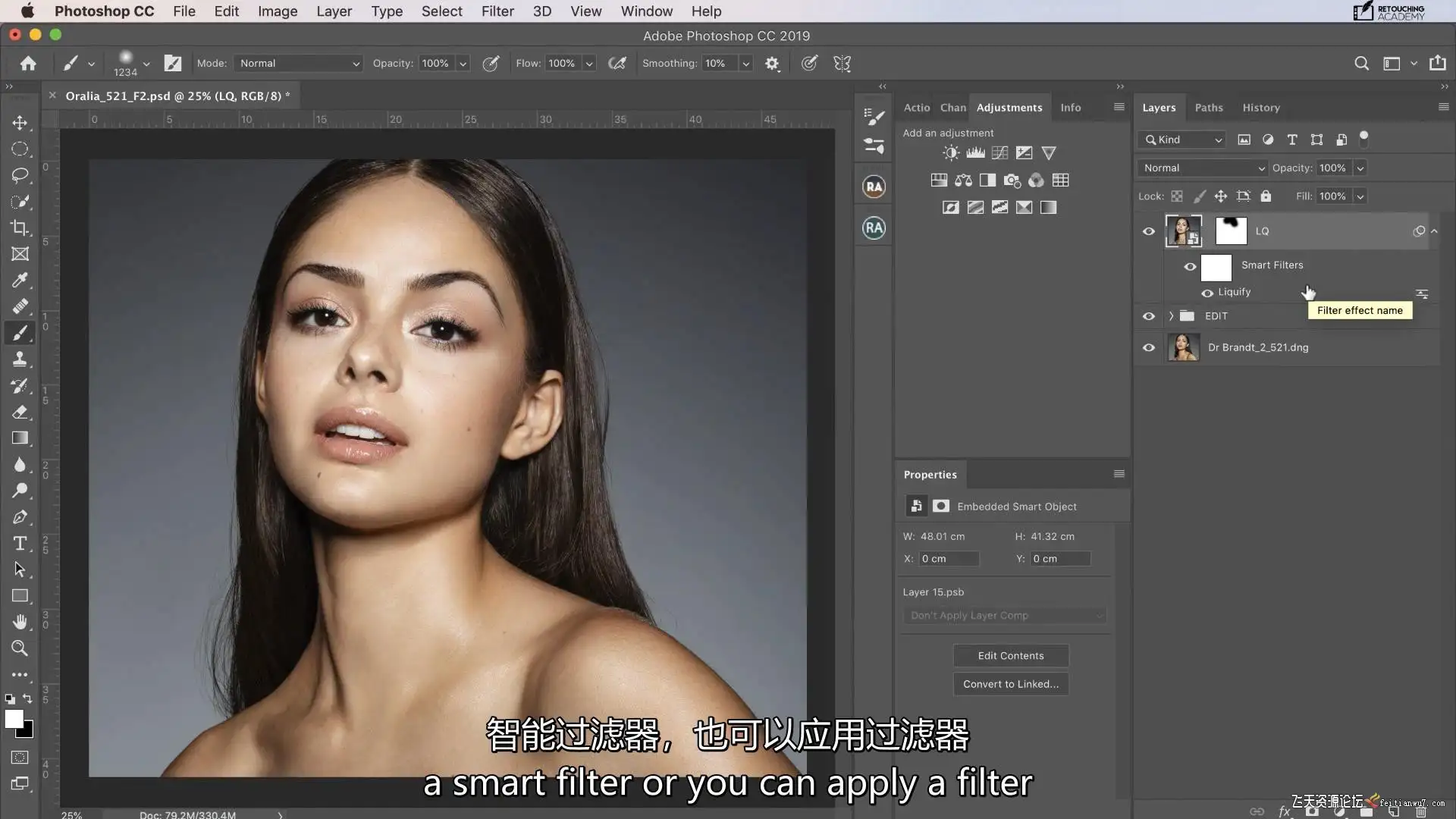
Task: Open the brush Mode dropdown
Action: pos(299,64)
